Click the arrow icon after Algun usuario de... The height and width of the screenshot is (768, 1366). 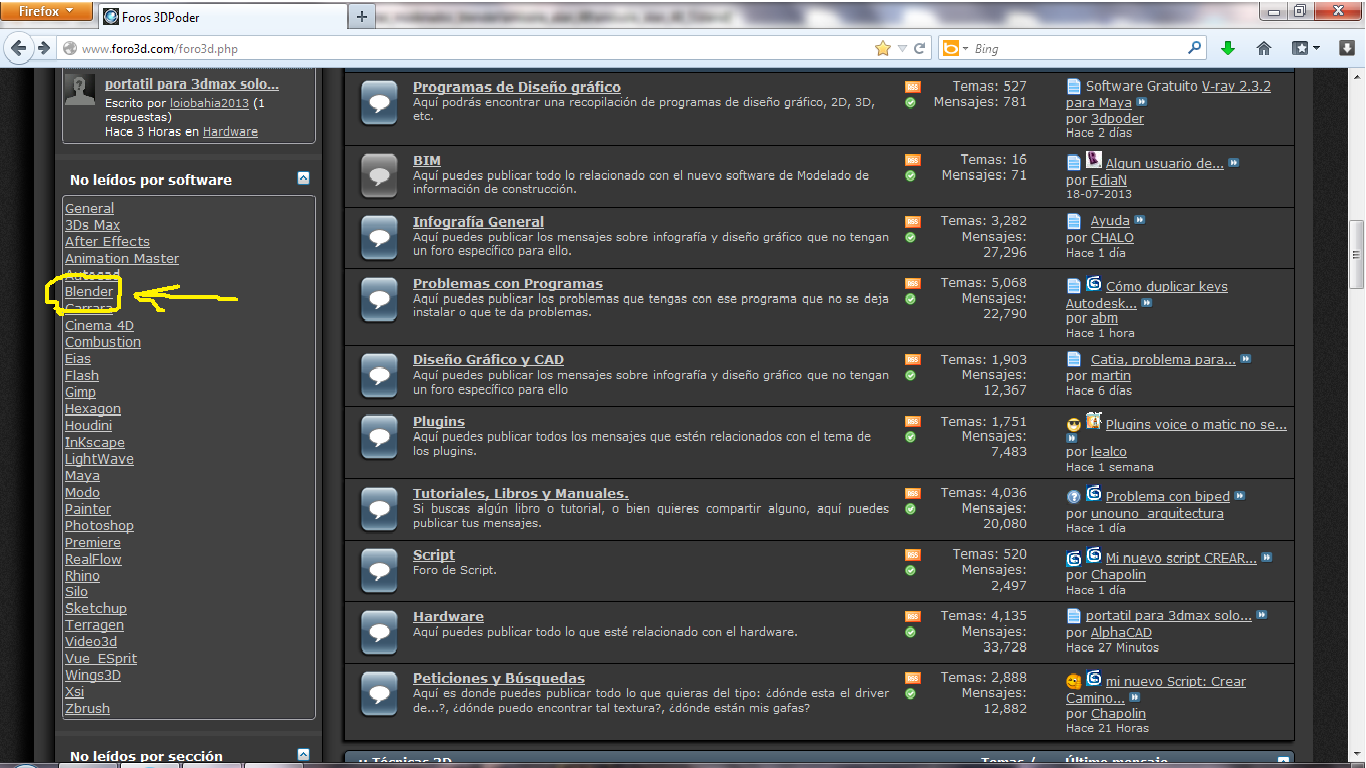tap(1234, 163)
